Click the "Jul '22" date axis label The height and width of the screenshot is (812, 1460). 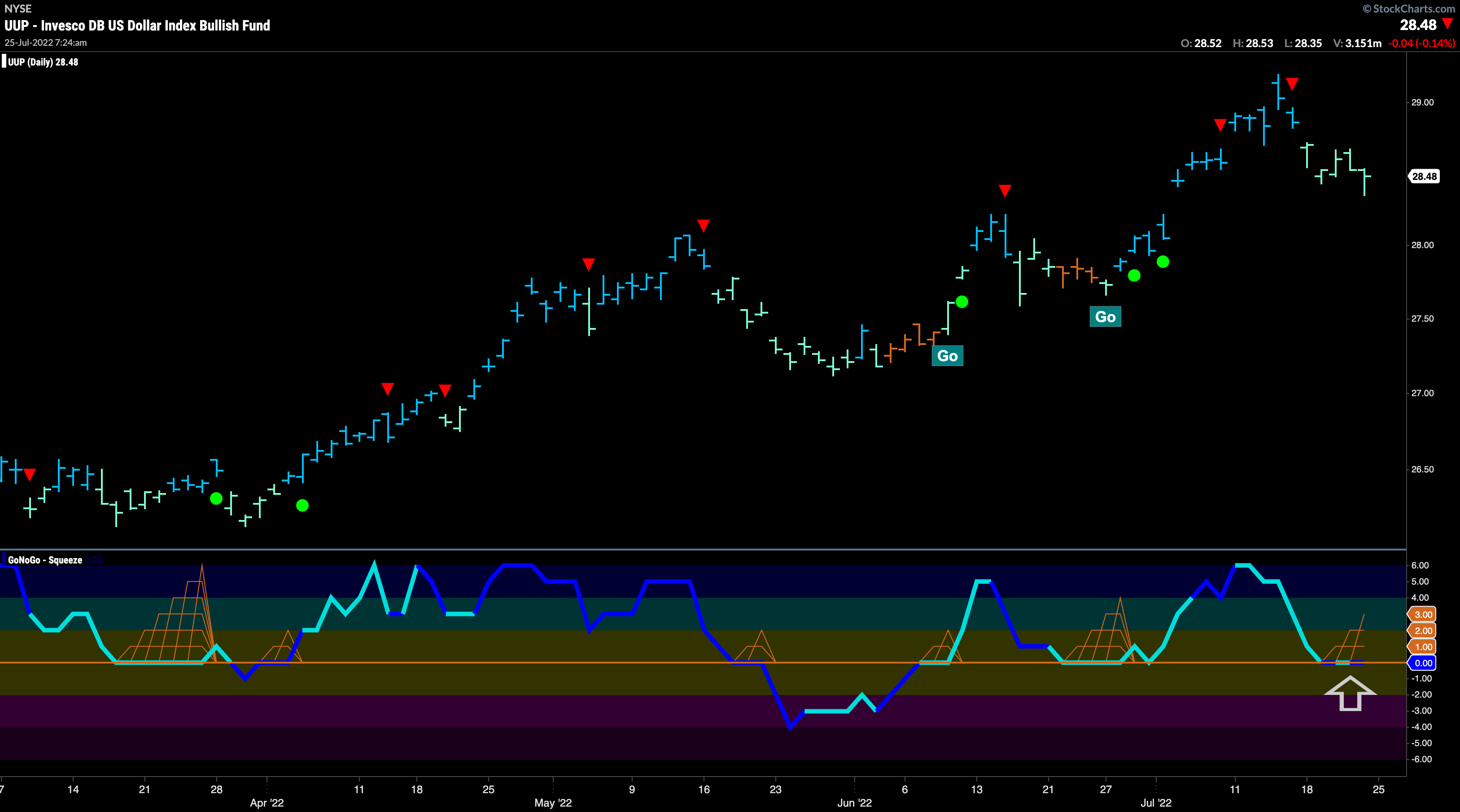[x=1156, y=803]
